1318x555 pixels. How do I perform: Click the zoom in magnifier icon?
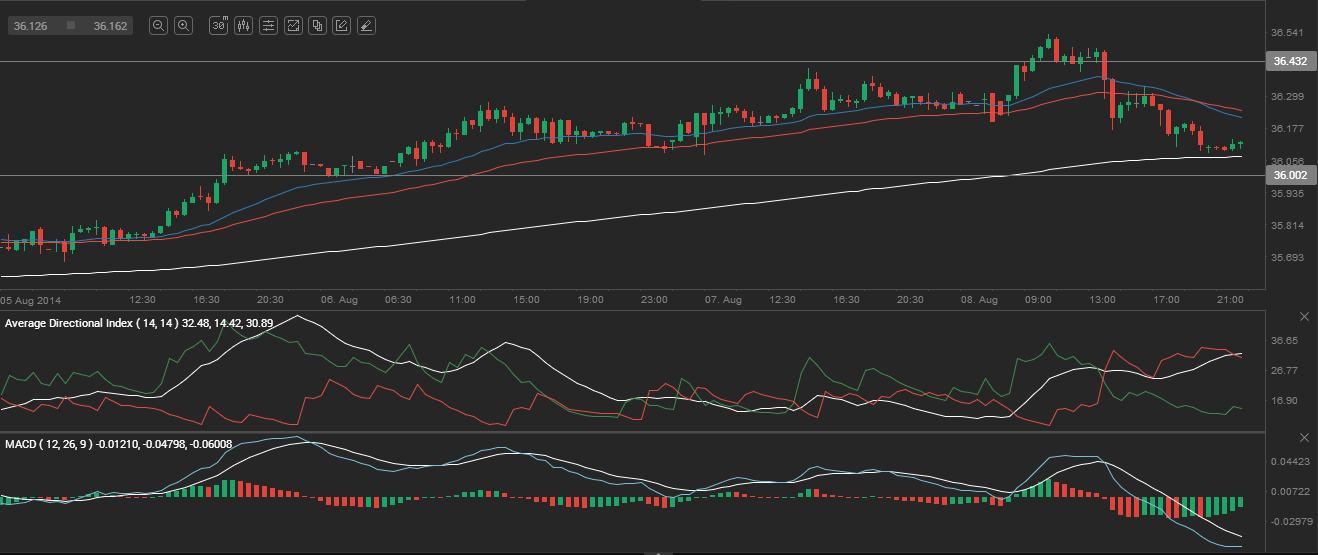click(183, 26)
